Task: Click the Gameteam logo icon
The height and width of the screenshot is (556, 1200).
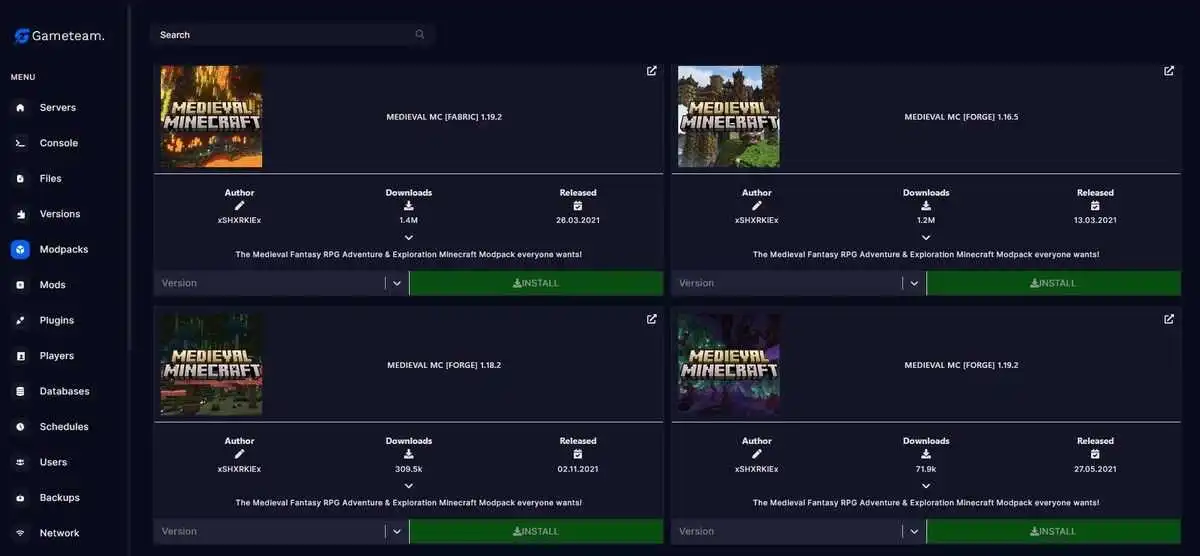Action: pos(21,36)
